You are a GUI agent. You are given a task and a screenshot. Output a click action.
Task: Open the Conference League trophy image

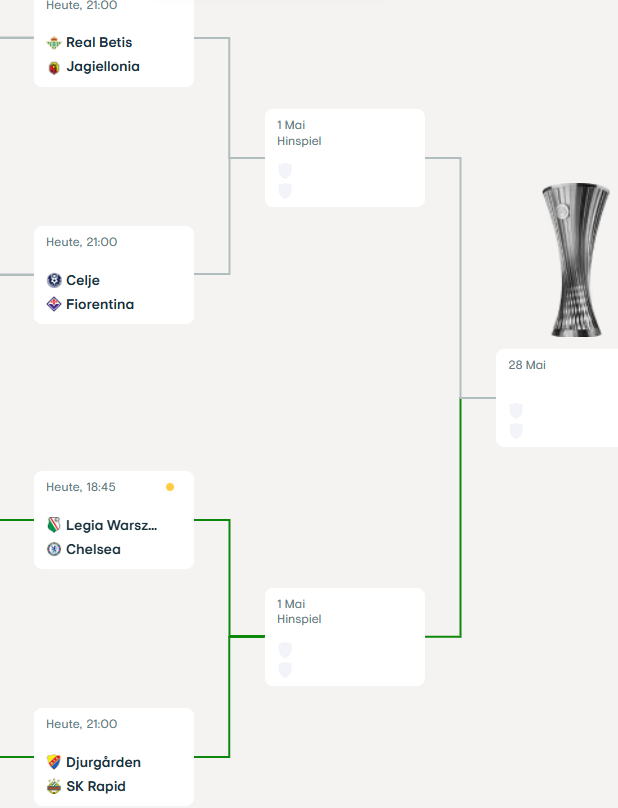point(576,260)
